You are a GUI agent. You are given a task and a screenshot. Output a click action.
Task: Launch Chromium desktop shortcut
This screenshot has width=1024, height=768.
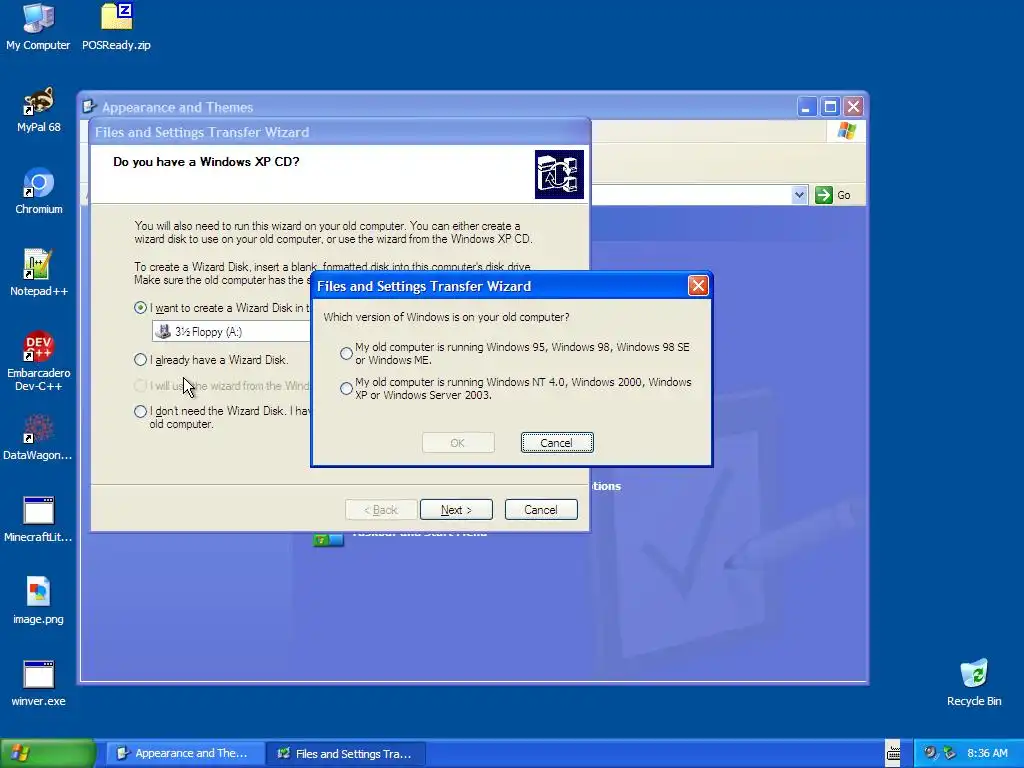pyautogui.click(x=39, y=191)
